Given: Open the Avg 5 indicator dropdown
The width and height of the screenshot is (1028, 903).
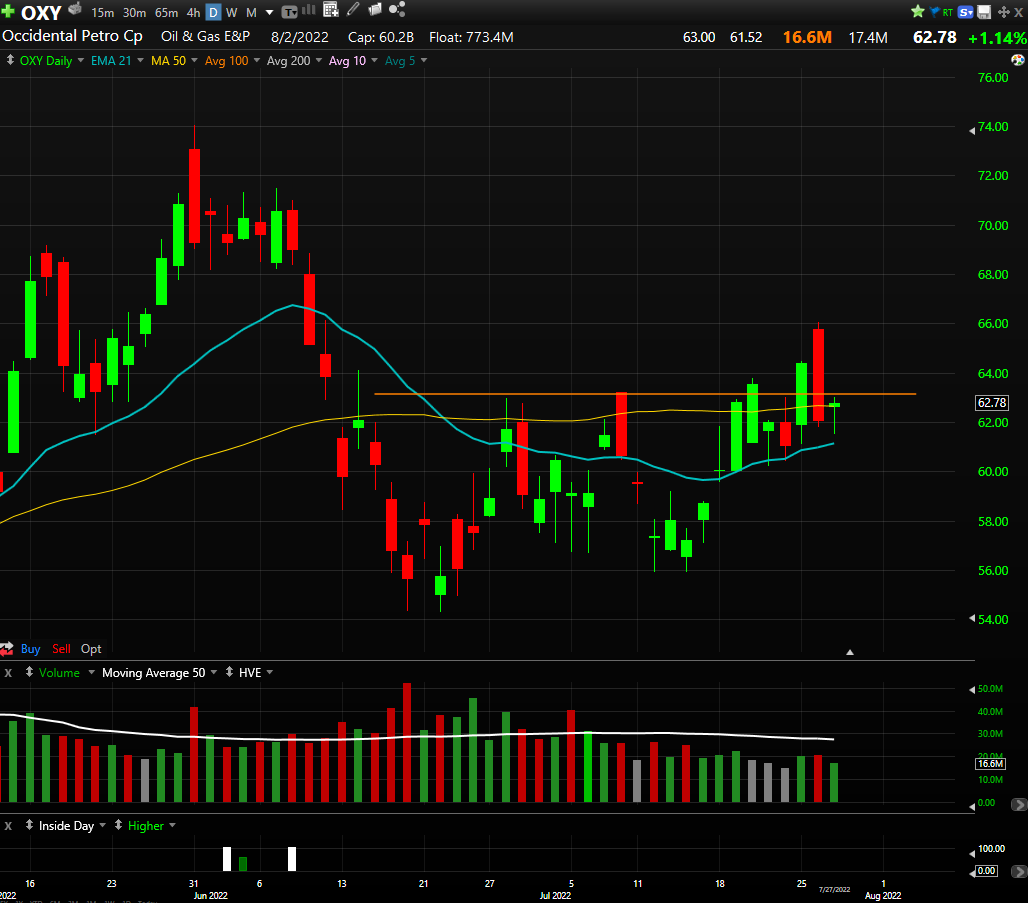Looking at the screenshot, I should pyautogui.click(x=424, y=60).
